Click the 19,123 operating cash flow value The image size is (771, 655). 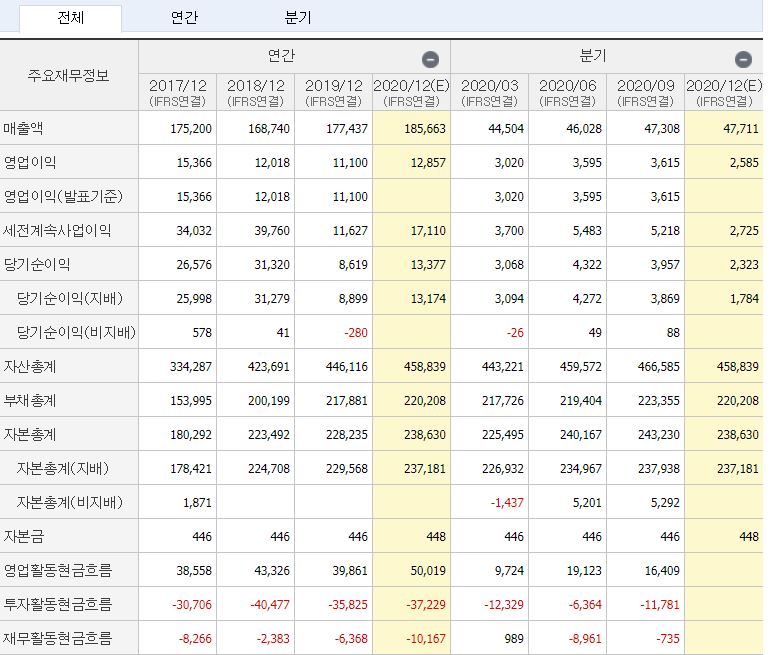point(584,571)
